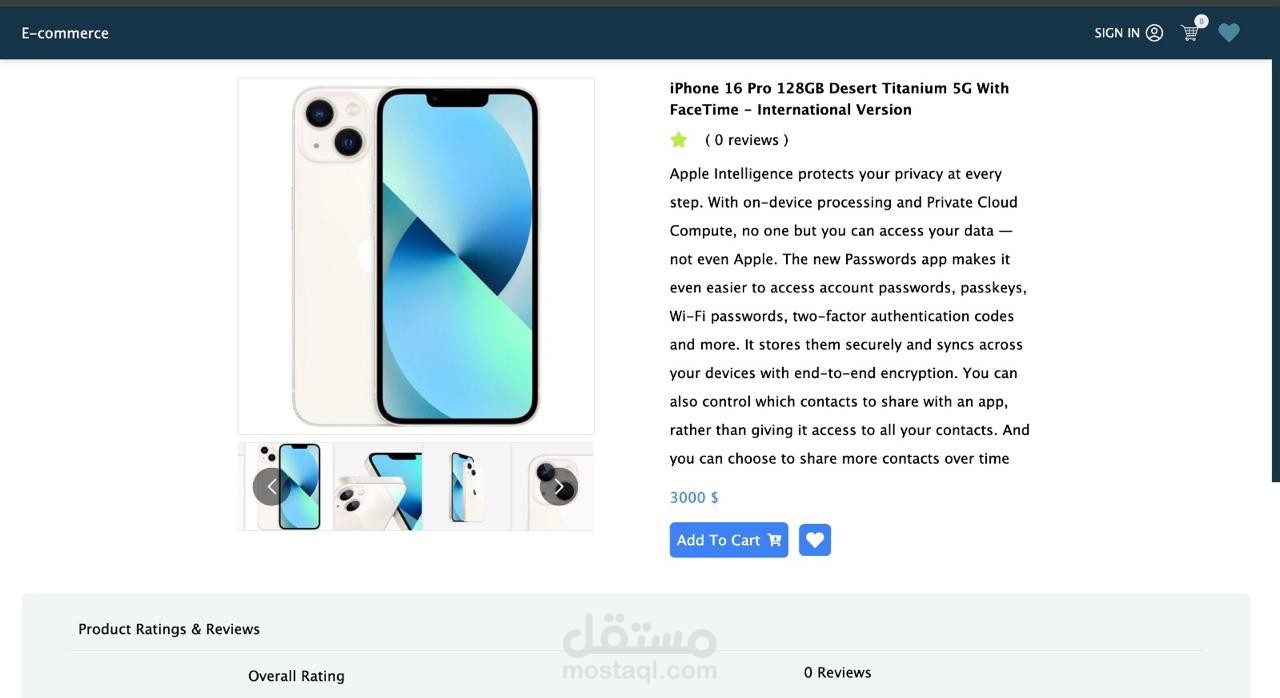Click the Product Ratings & Reviews heading

tap(169, 629)
